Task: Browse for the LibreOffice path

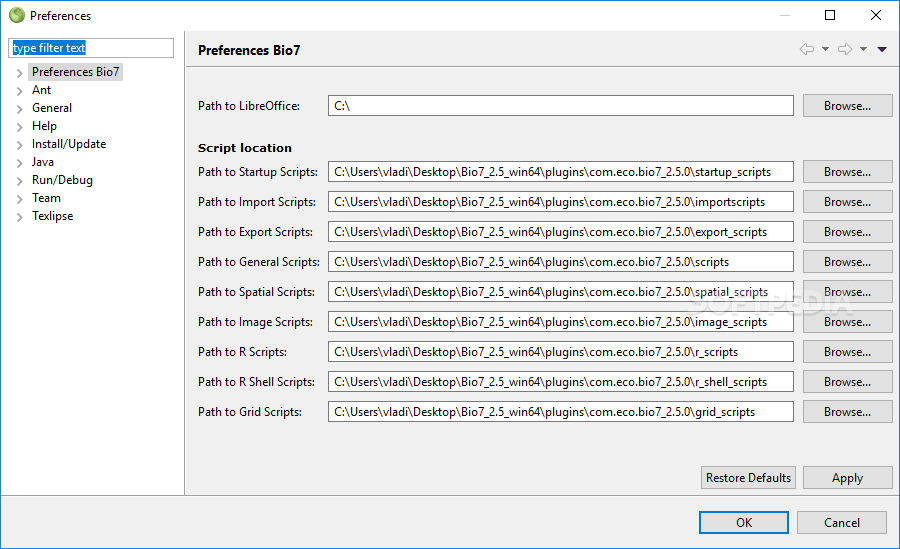Action: 847,106
